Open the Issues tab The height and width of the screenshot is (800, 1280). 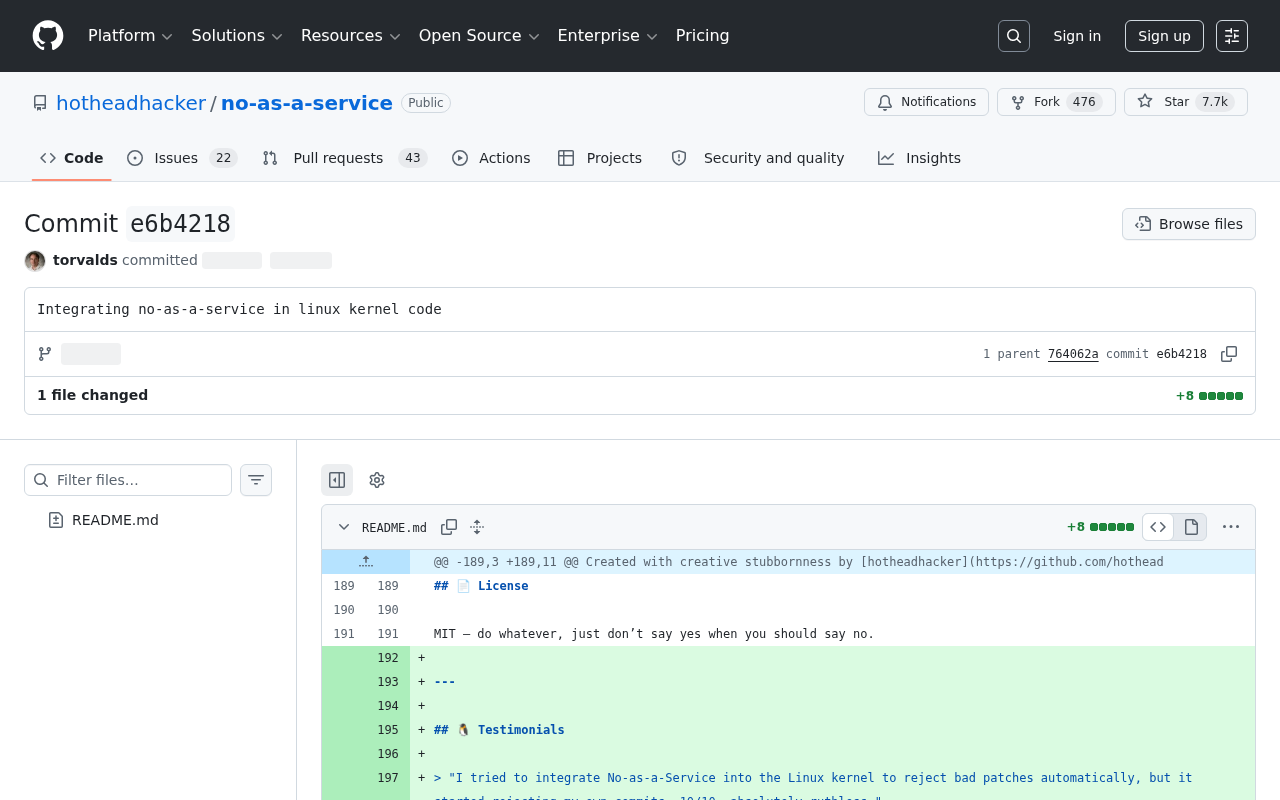[182, 158]
